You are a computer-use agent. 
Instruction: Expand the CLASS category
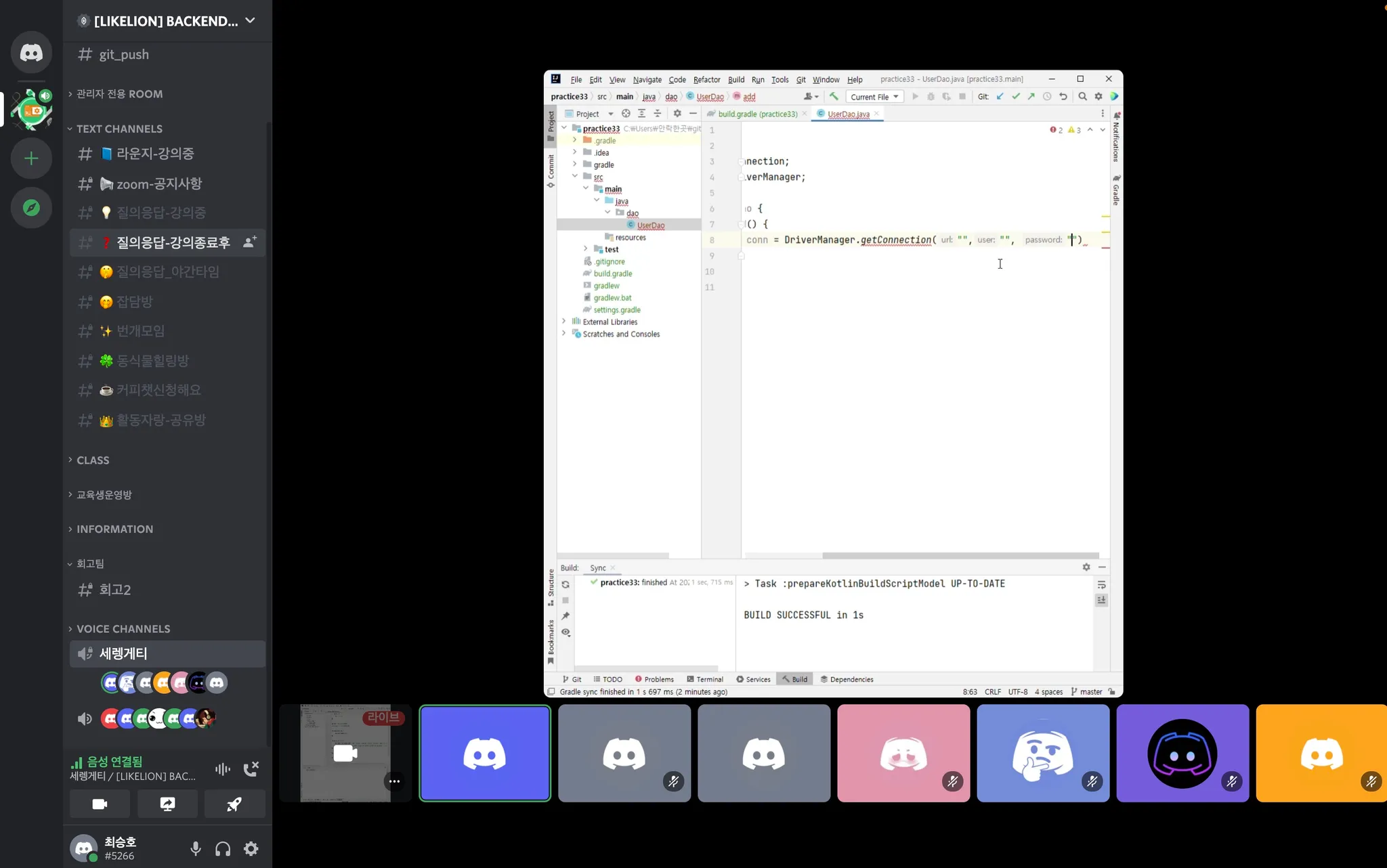(93, 460)
